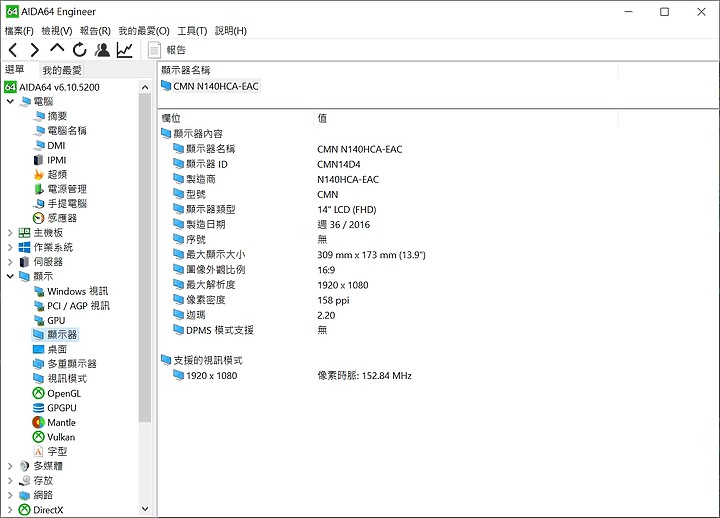Open the 報告(R) menu
This screenshot has height=518, width=720.
coord(95,31)
